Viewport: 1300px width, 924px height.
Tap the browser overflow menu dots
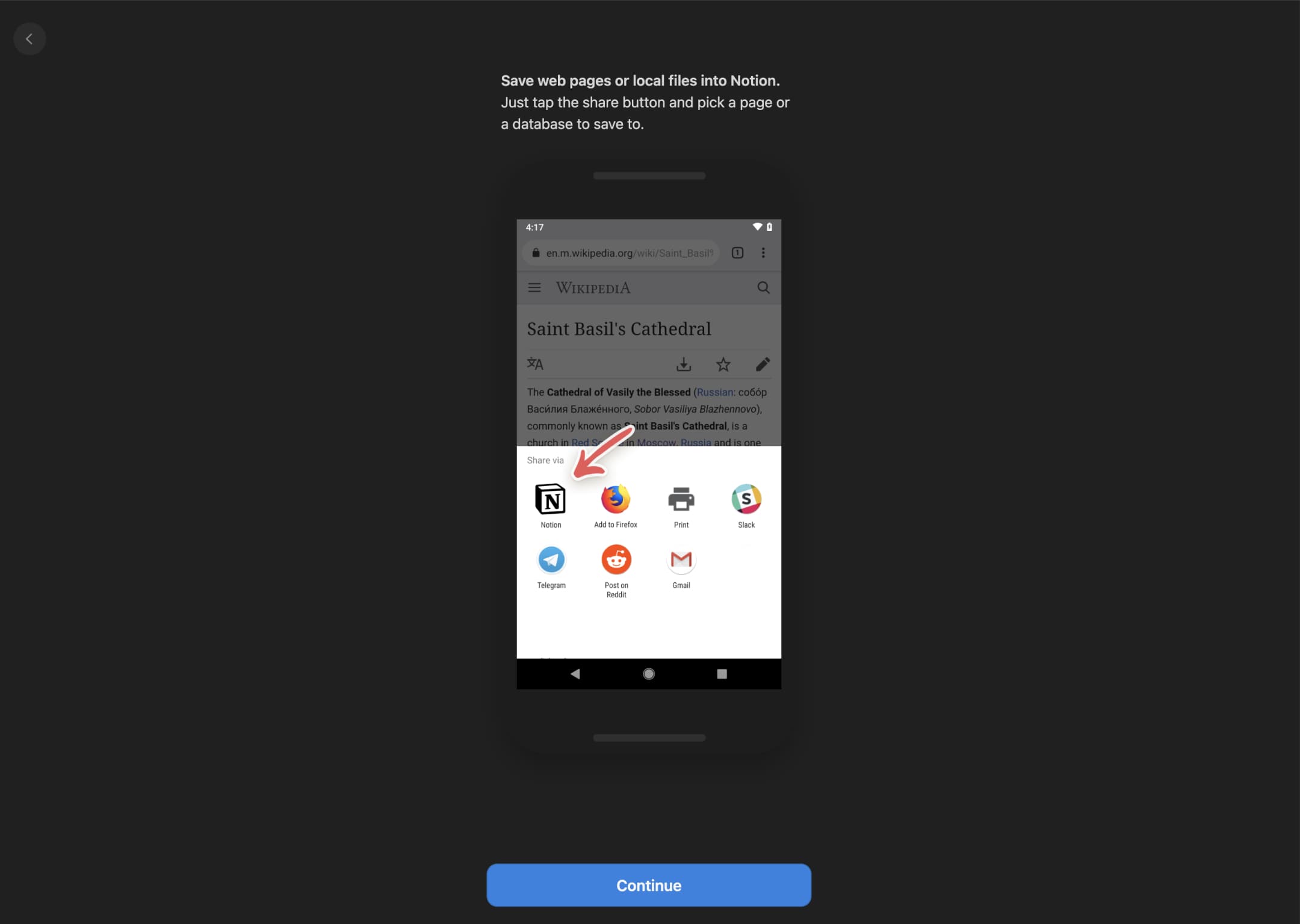point(763,253)
